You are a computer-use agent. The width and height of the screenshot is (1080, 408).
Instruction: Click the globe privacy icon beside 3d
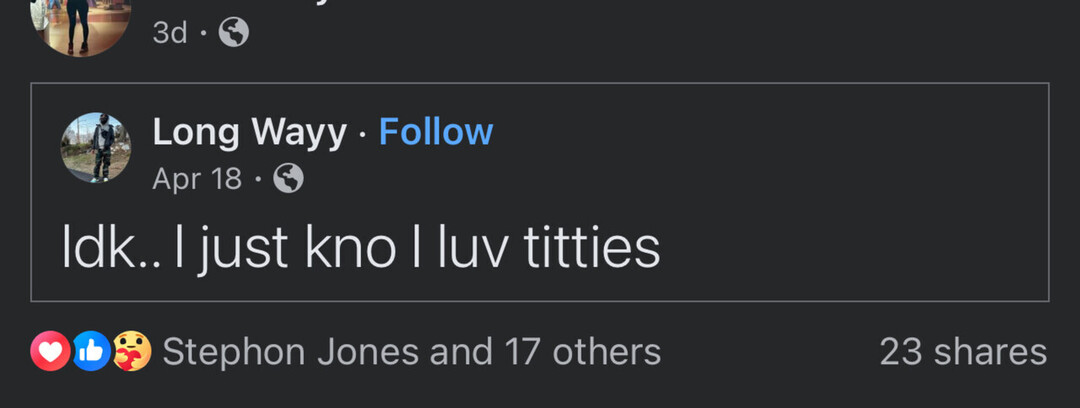(x=233, y=33)
